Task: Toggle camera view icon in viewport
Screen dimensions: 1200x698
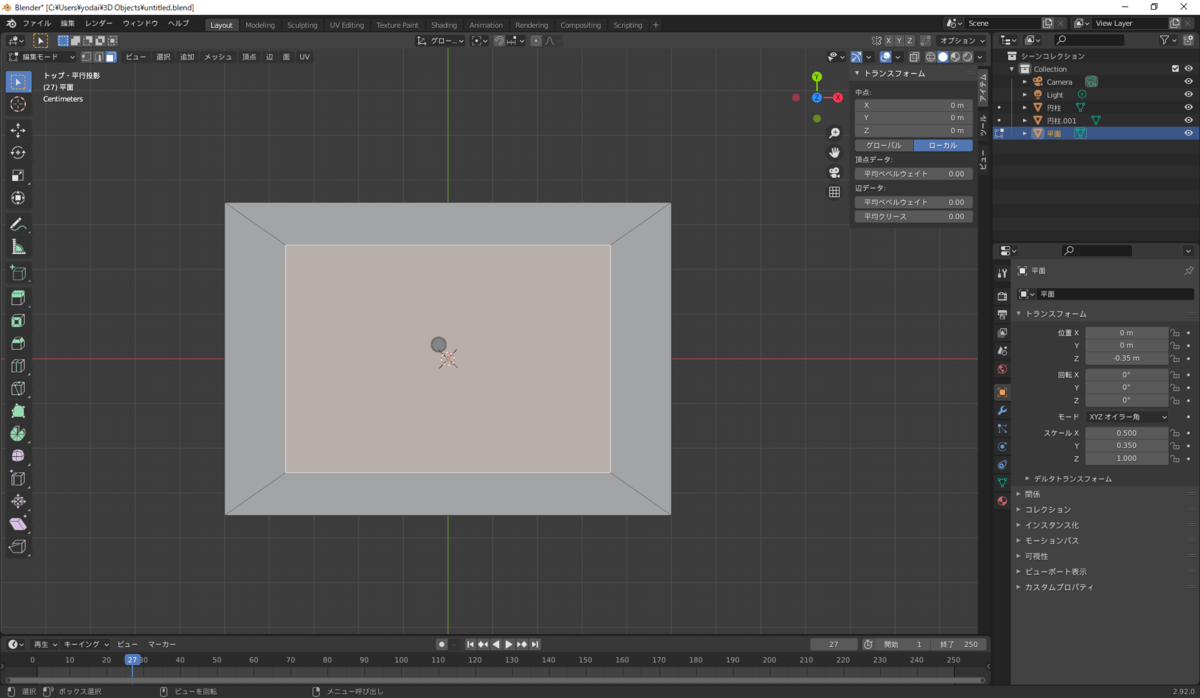Action: 834,172
